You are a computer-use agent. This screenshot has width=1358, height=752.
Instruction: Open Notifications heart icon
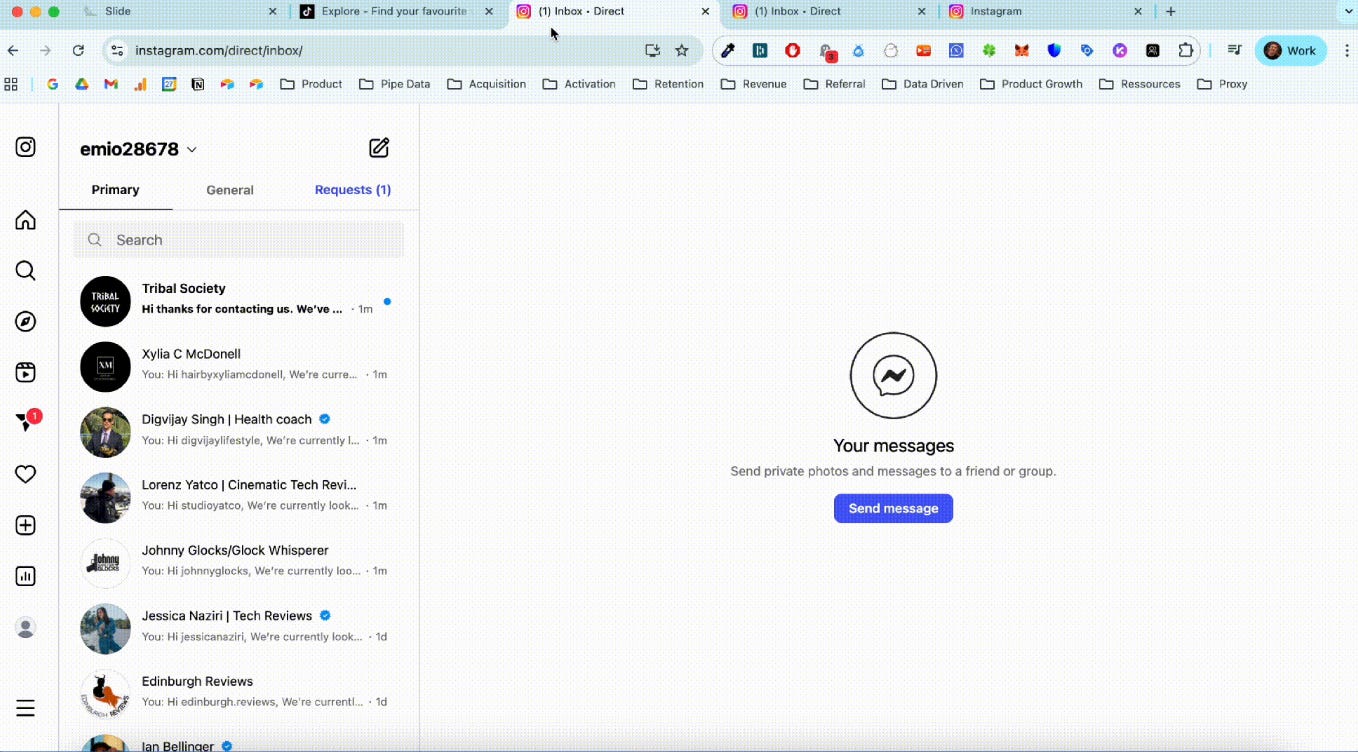click(x=26, y=474)
